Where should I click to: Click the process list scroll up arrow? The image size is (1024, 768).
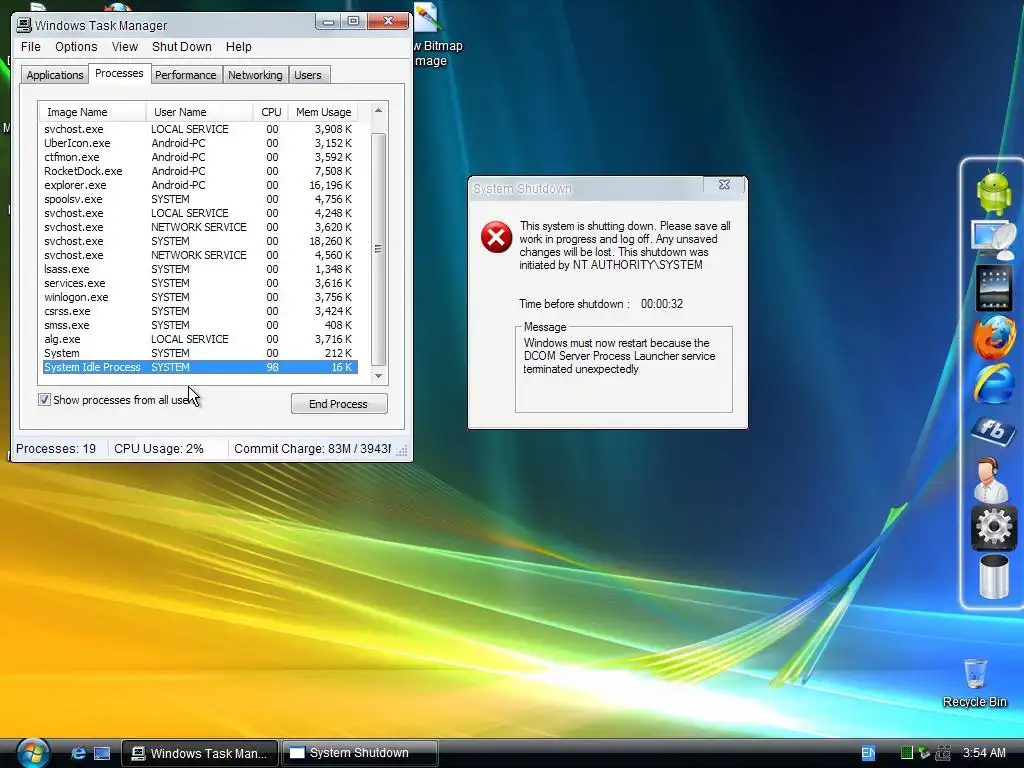(378, 110)
